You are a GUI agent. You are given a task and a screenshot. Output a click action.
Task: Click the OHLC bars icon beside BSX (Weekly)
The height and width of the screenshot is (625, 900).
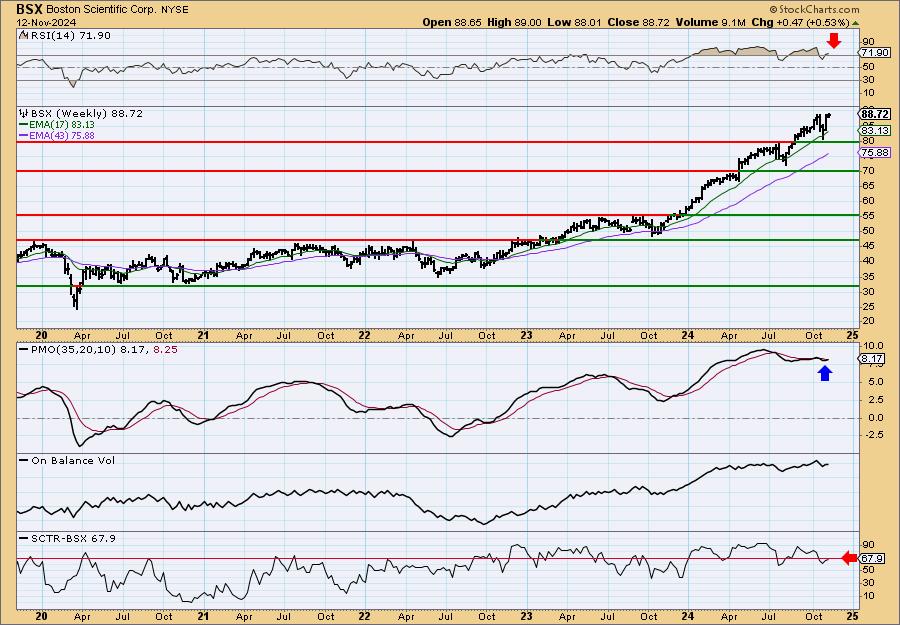[24, 113]
